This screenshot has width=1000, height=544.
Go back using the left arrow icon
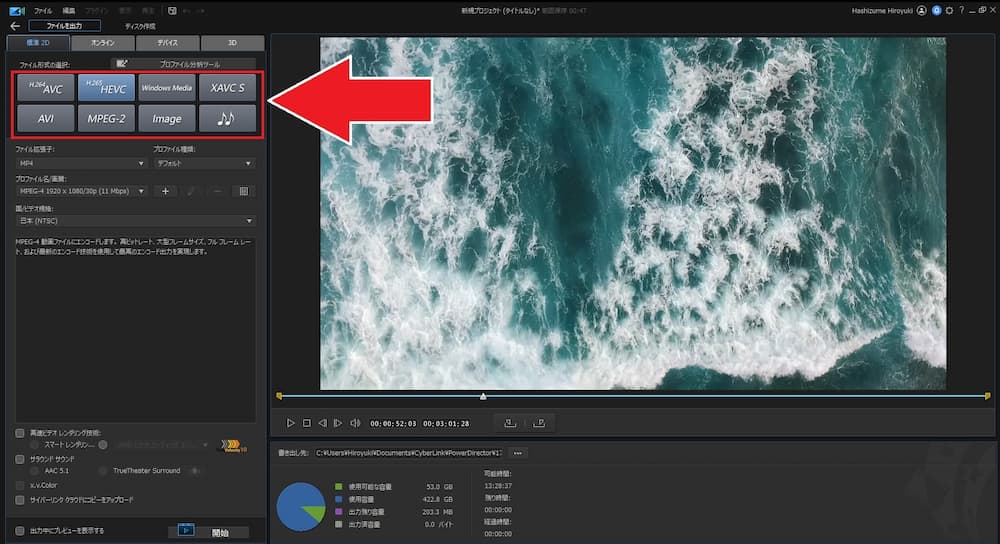[x=14, y=25]
